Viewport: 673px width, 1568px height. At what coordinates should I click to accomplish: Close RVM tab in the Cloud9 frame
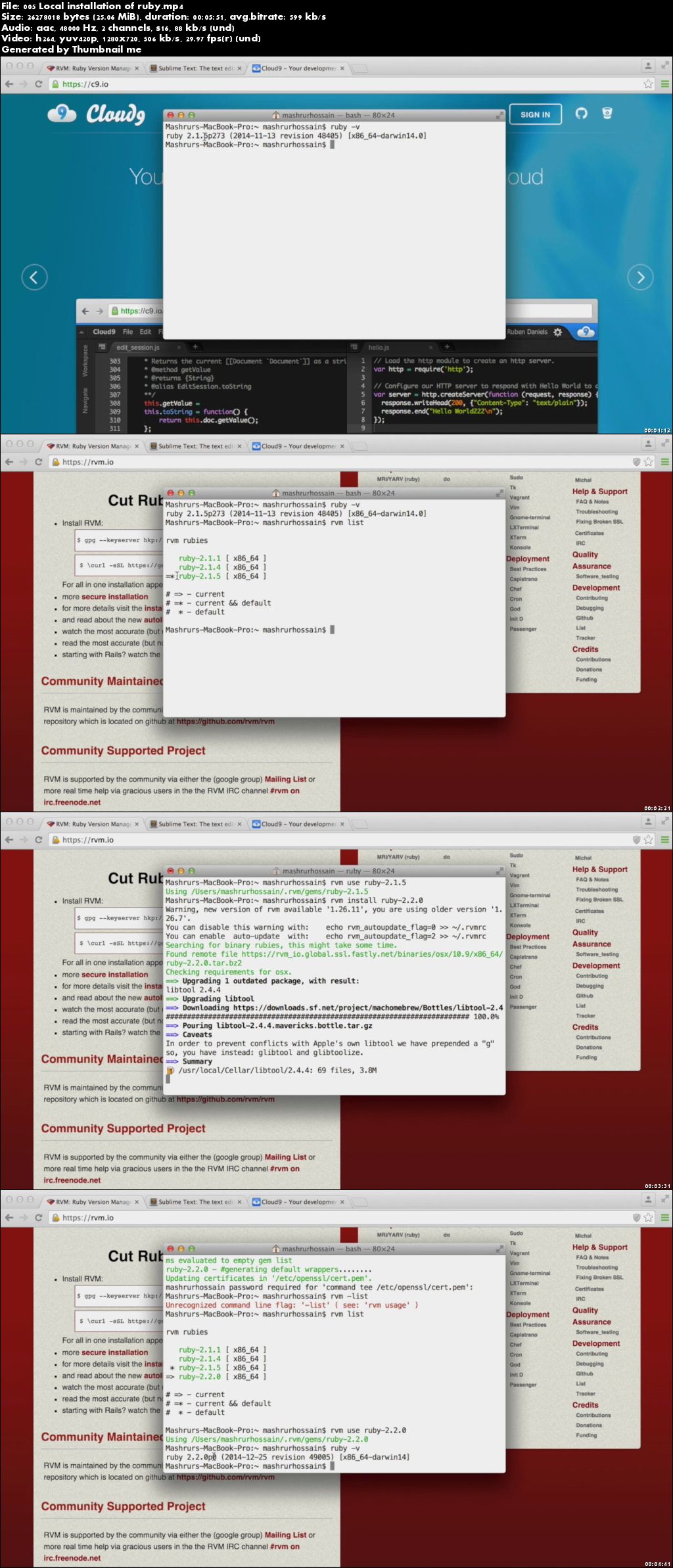click(137, 68)
